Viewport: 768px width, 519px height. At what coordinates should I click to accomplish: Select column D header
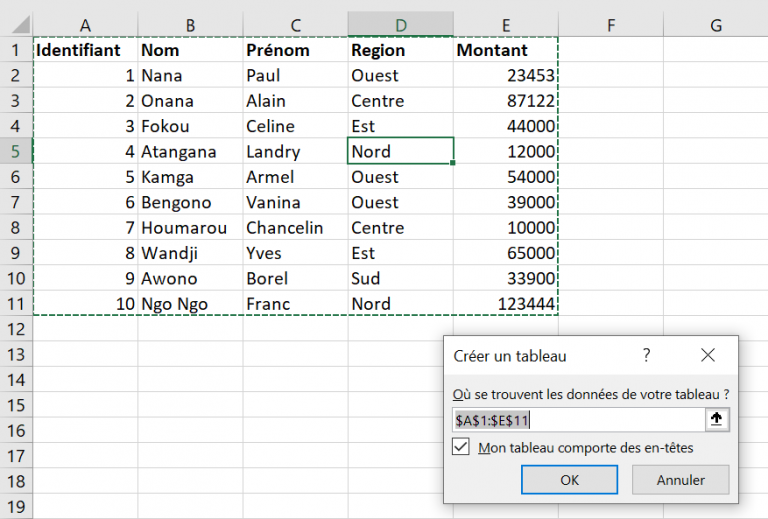pos(400,25)
